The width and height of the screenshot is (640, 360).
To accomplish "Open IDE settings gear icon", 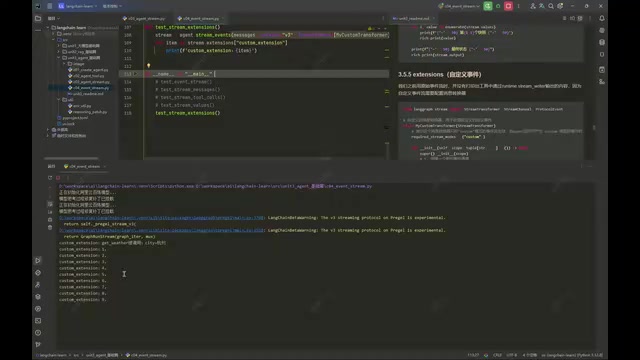I will click(x=560, y=6).
